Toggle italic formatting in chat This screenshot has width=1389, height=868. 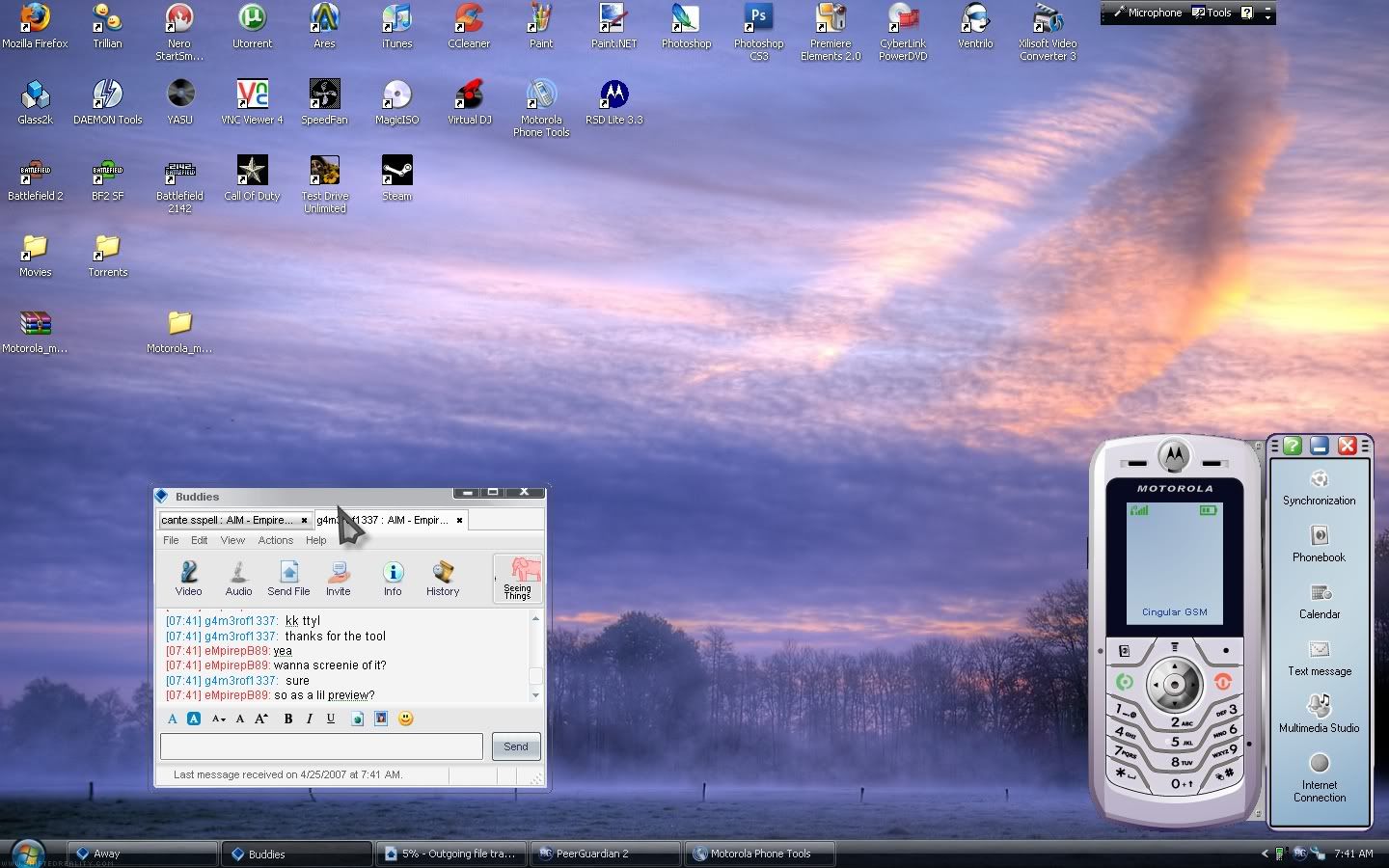coord(309,719)
